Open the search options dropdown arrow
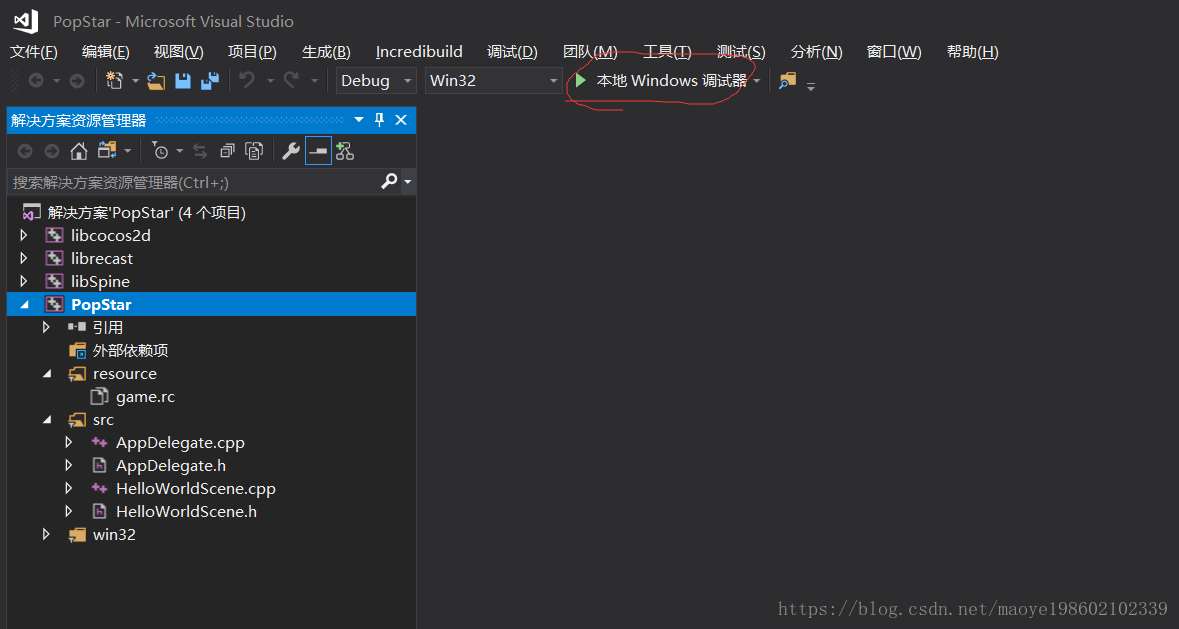 click(x=408, y=182)
